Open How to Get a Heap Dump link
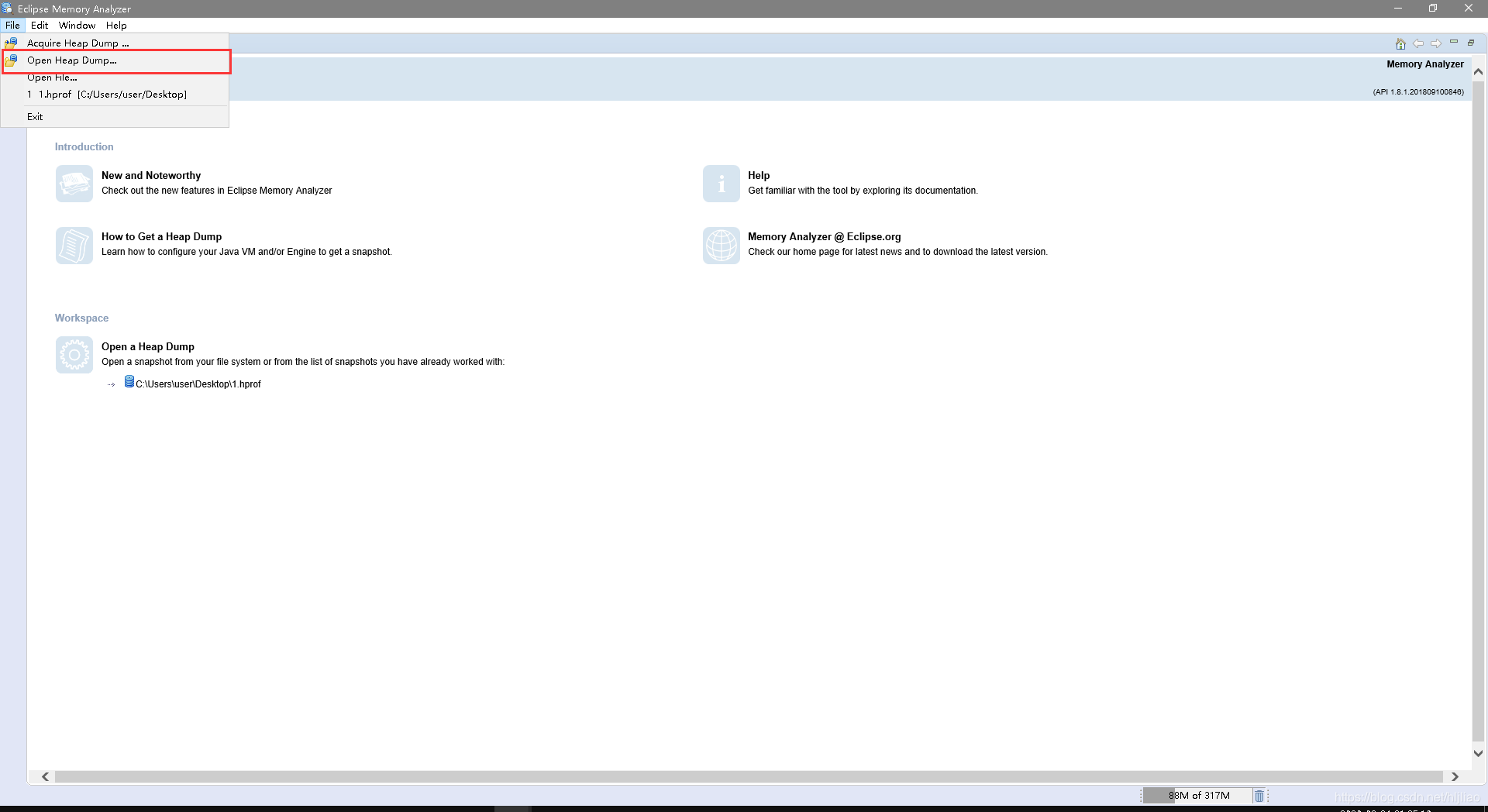 [161, 237]
